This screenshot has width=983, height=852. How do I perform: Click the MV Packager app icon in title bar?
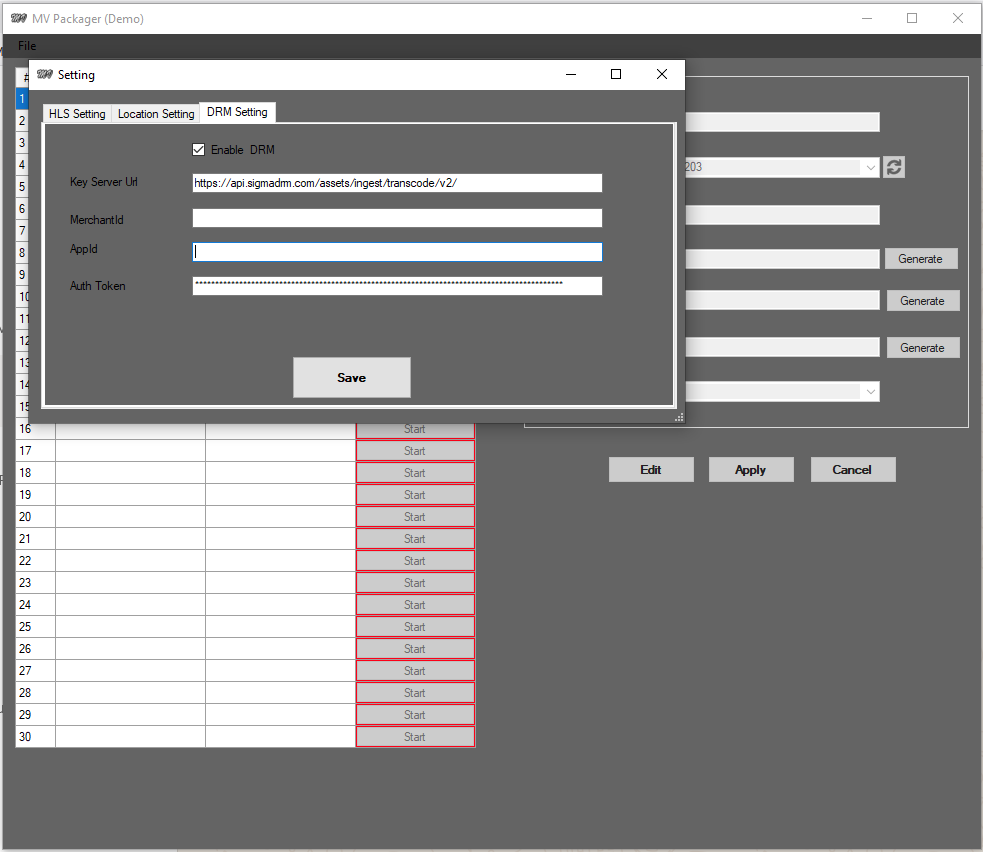coord(17,18)
